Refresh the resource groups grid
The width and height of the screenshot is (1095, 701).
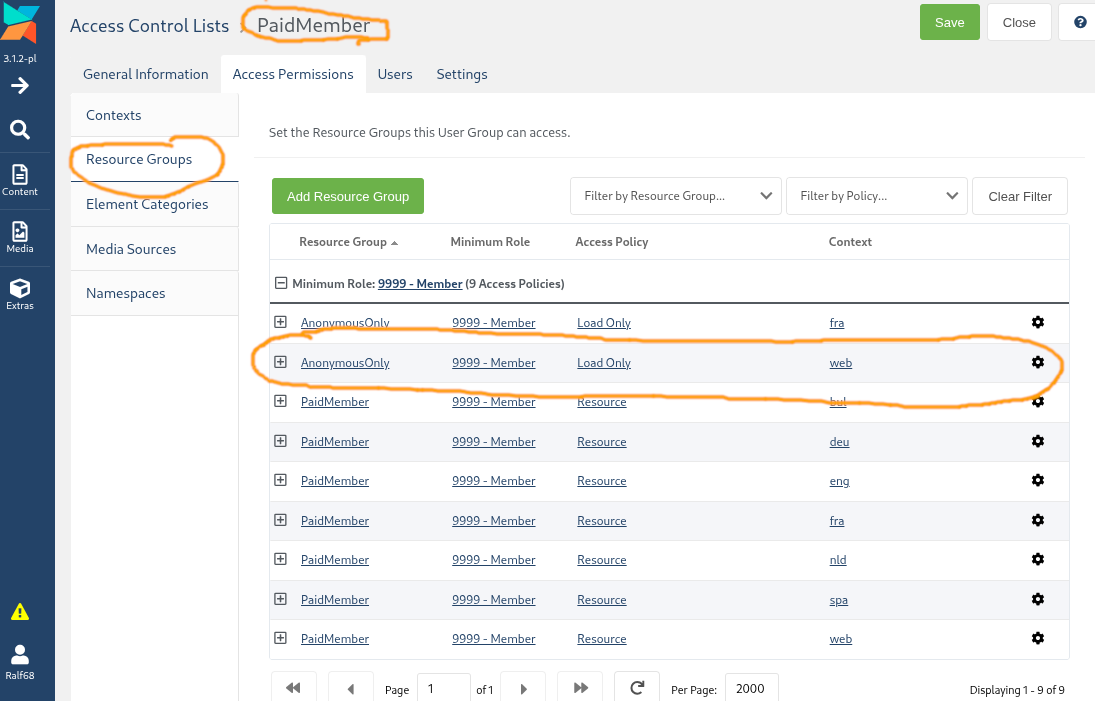(x=637, y=688)
